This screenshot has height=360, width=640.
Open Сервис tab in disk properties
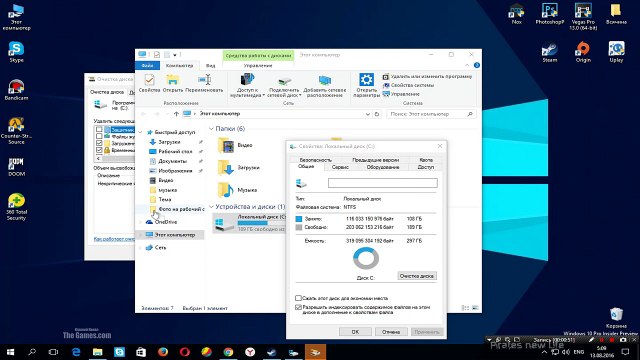[x=340, y=167]
